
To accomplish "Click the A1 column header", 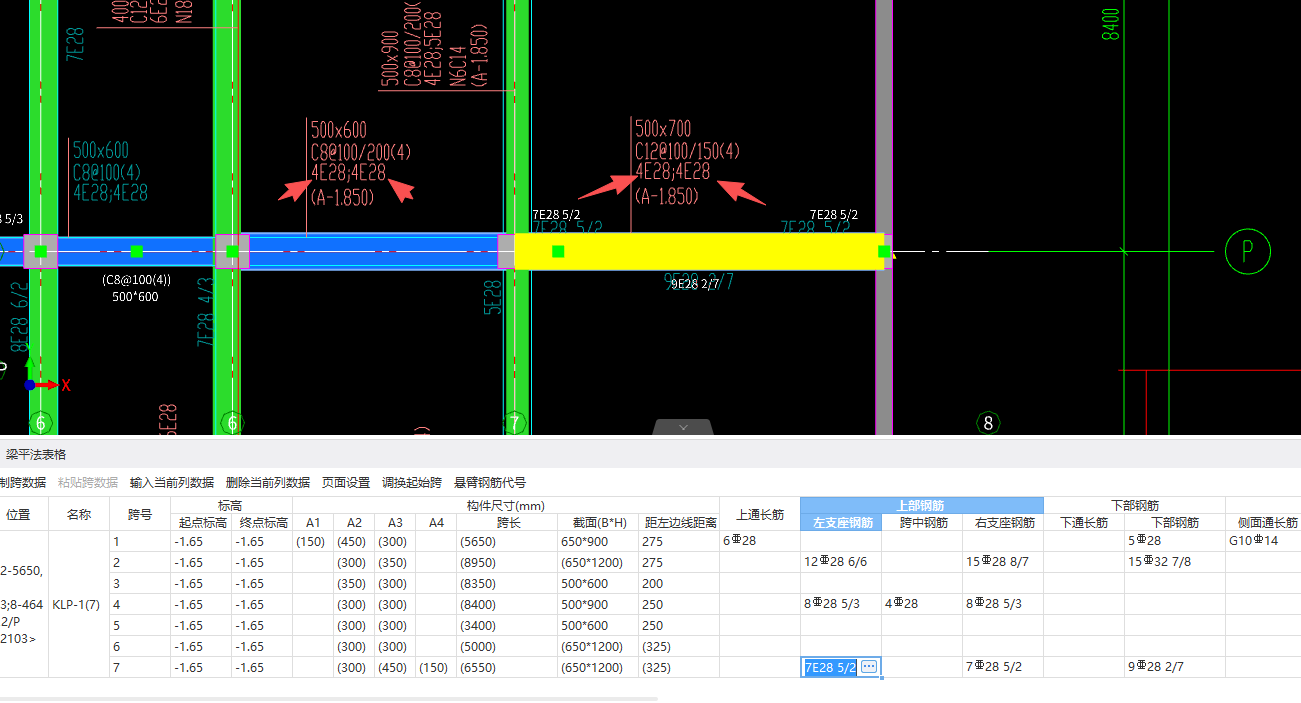I will click(313, 522).
